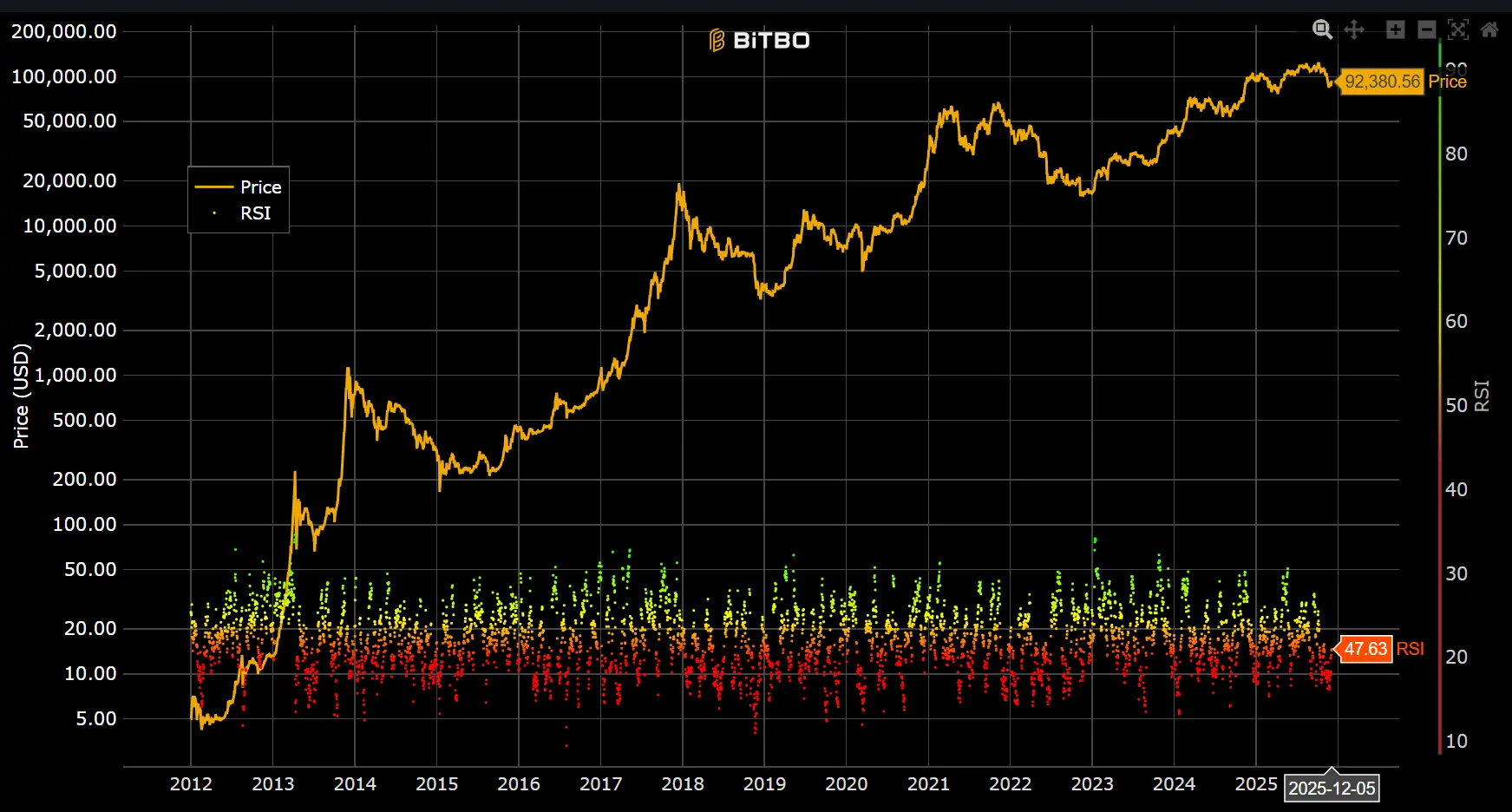Click the 2021 year label on the x-axis
Image resolution: width=1512 pixels, height=812 pixels.
pos(928,784)
